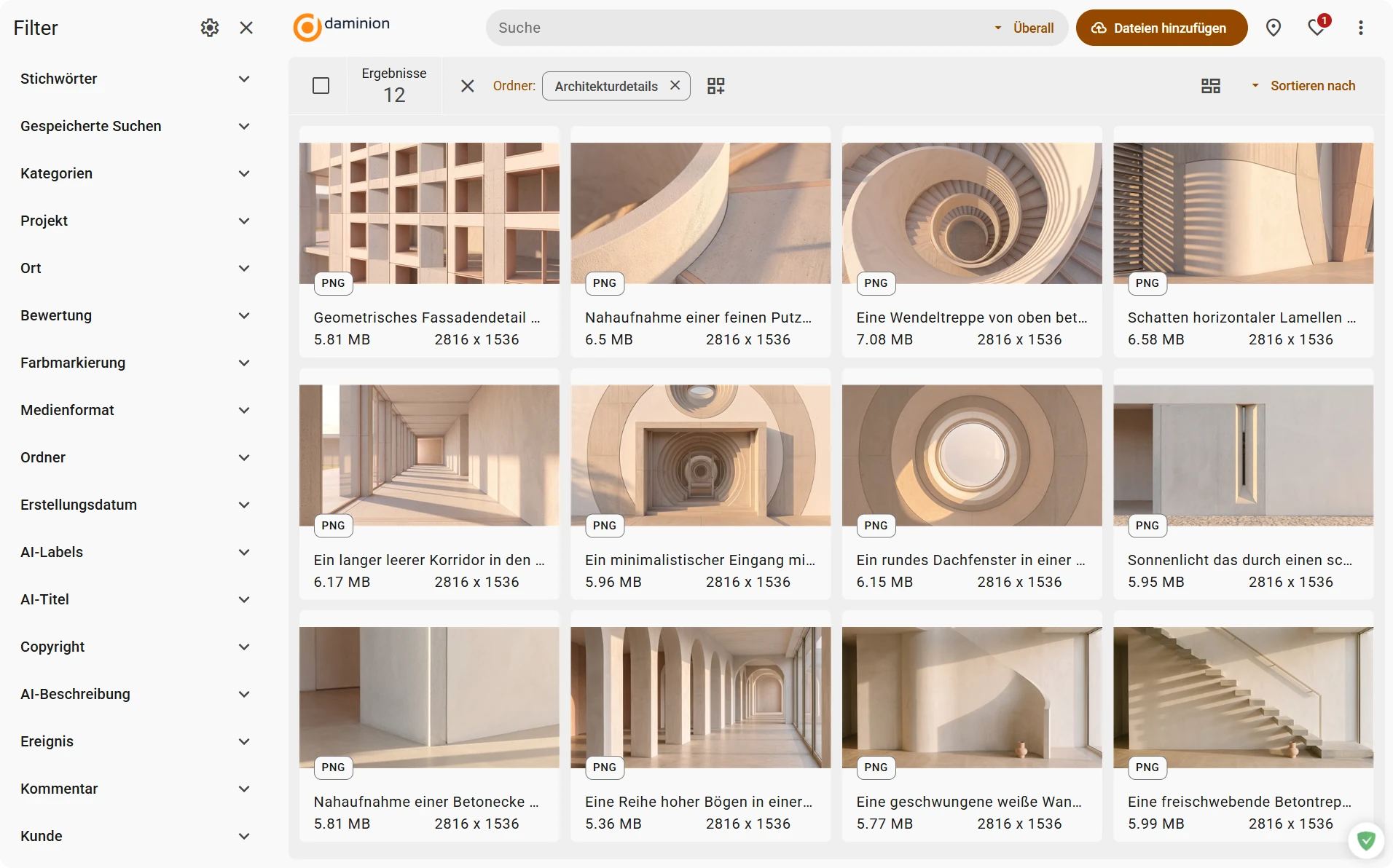The height and width of the screenshot is (868, 1393).
Task: Remove the Architekturdetails folder chip
Action: pos(675,85)
